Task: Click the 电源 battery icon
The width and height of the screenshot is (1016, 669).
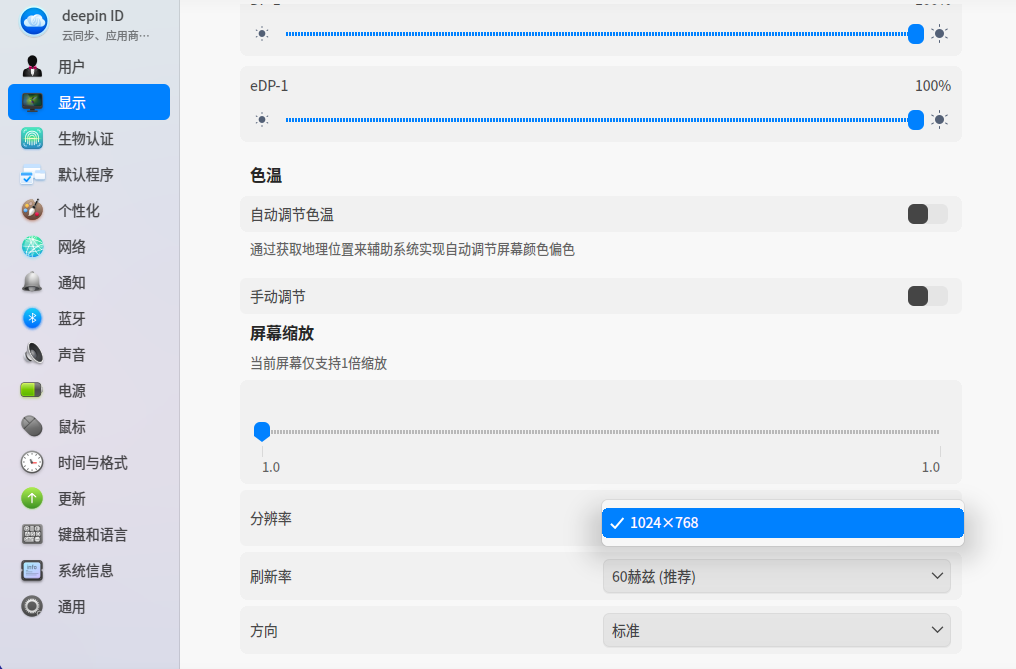Action: pos(32,390)
